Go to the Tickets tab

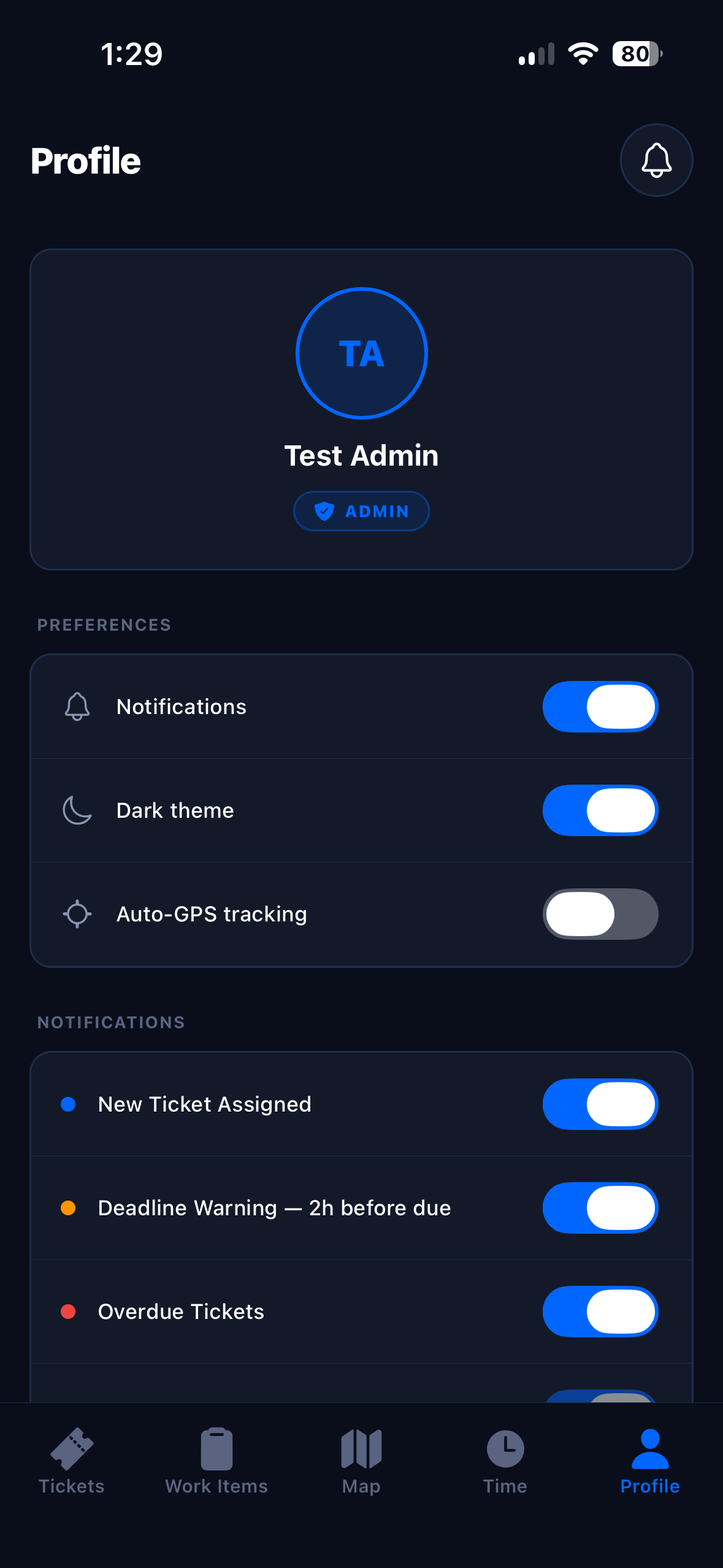[72, 1461]
